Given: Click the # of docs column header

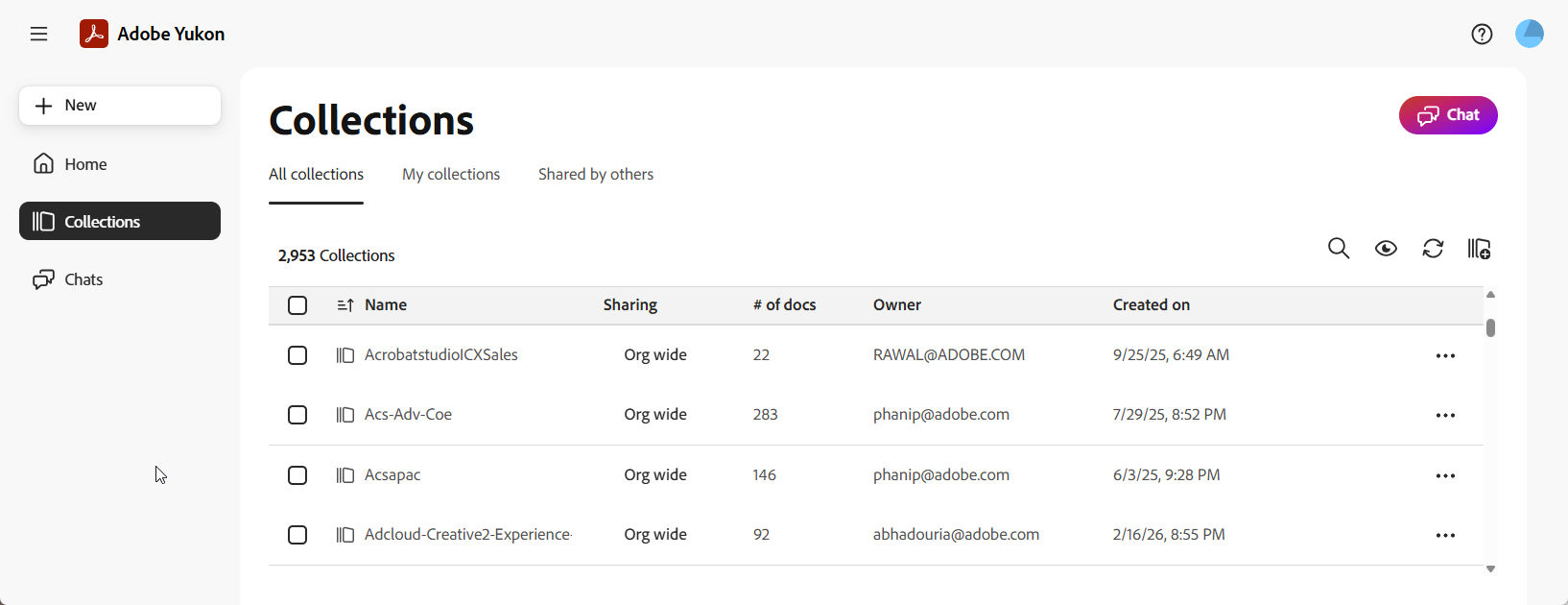Looking at the screenshot, I should pos(785,305).
